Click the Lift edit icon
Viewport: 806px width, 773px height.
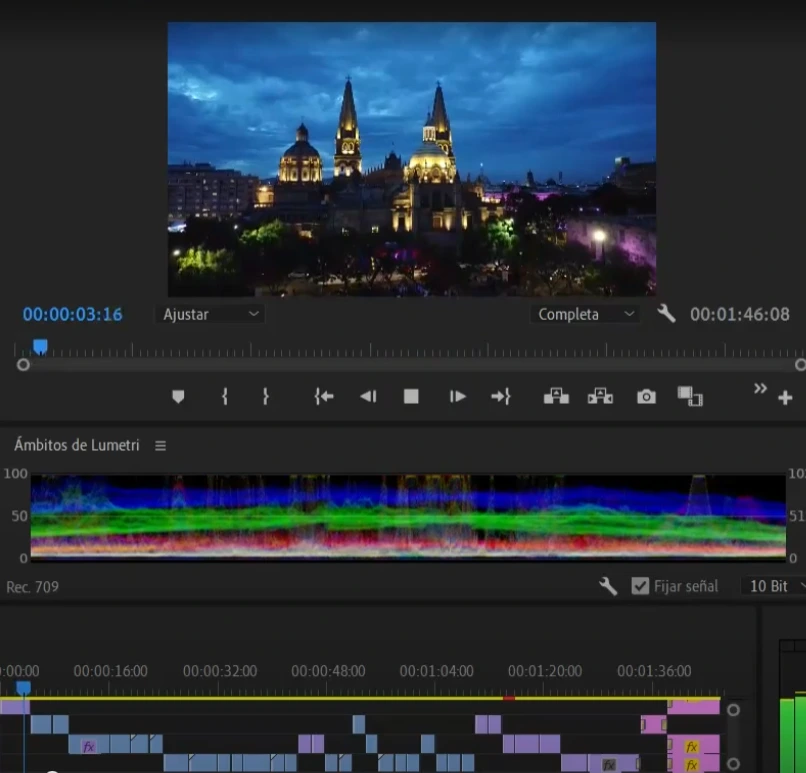pos(556,397)
